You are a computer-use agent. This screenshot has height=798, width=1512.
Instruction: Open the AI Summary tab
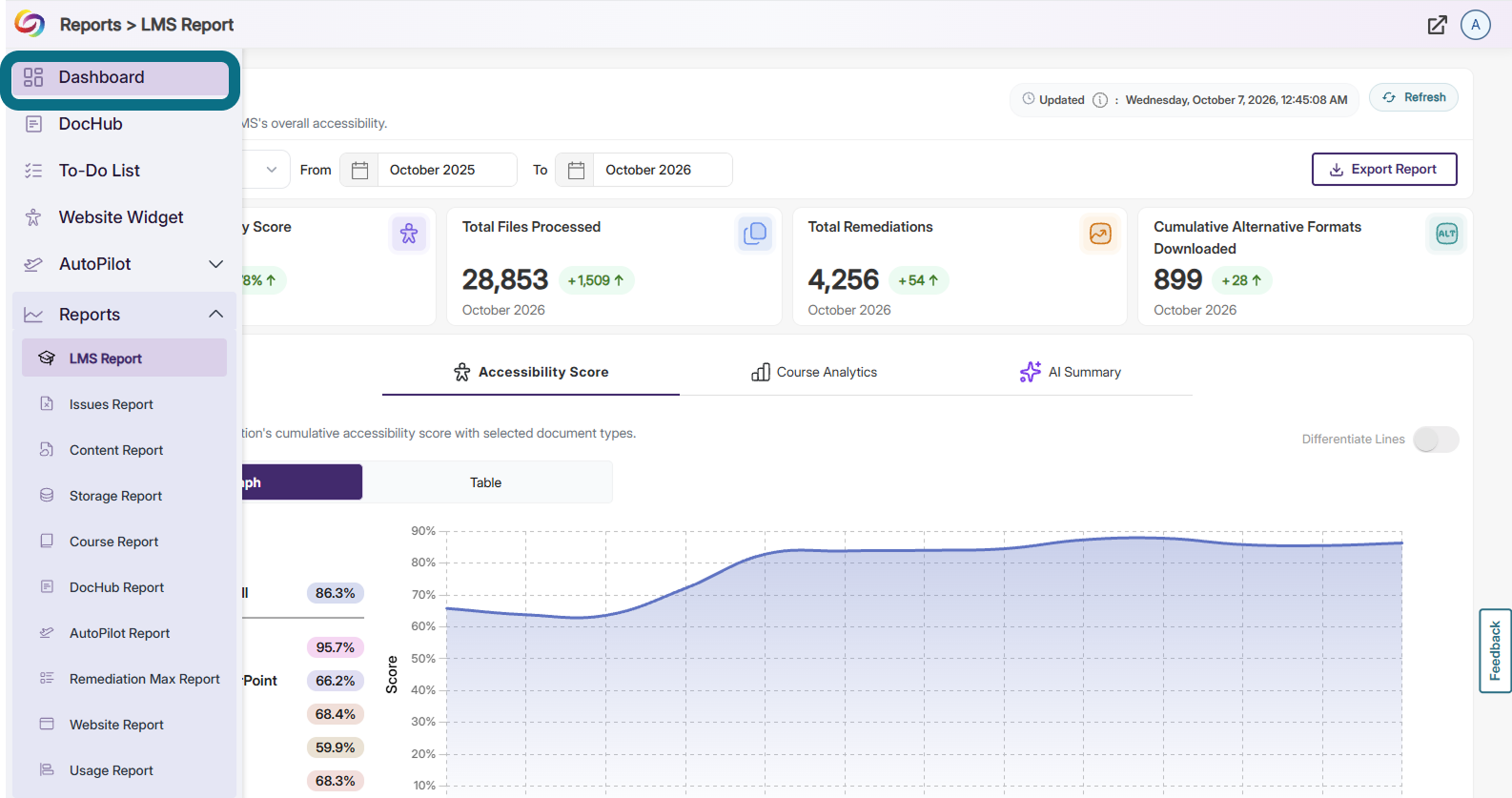click(x=1071, y=372)
